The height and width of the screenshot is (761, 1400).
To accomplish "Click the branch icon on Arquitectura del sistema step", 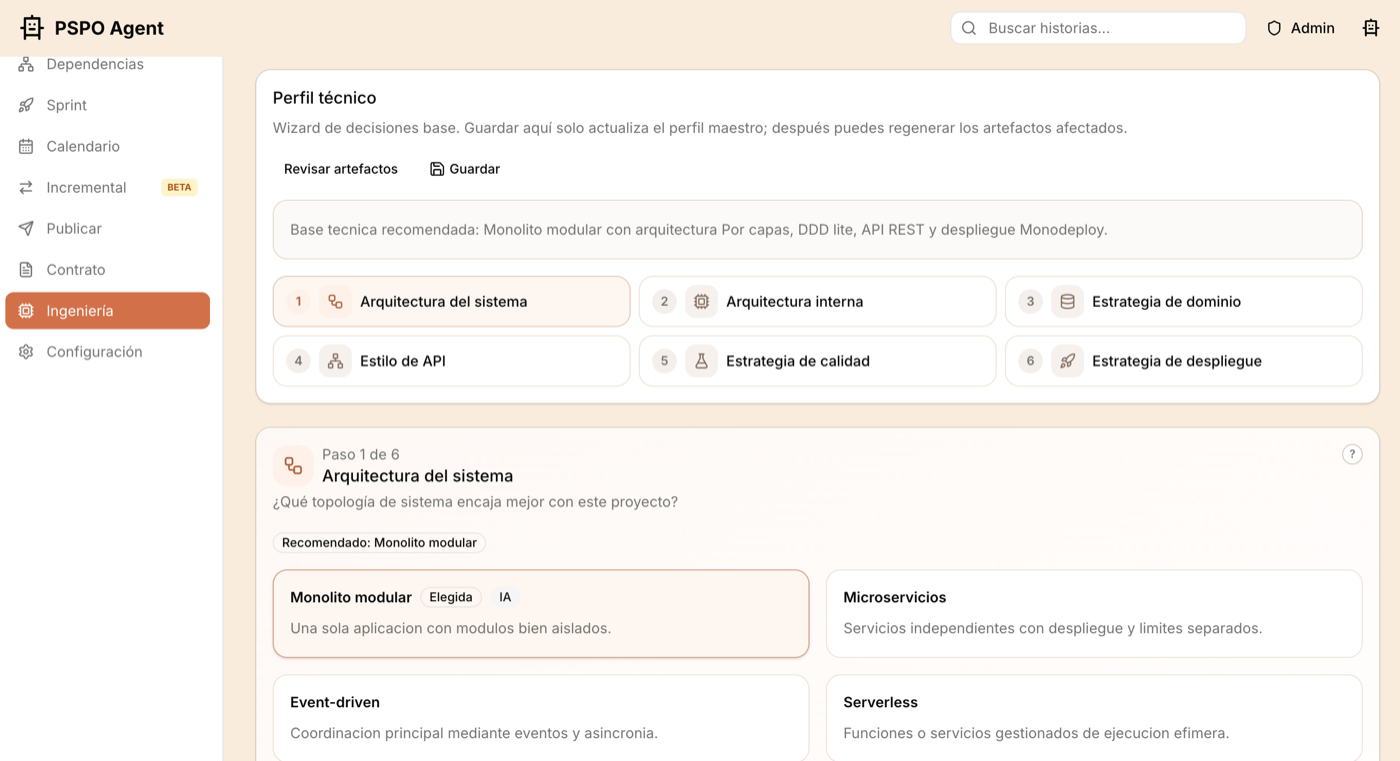I will click(334, 300).
